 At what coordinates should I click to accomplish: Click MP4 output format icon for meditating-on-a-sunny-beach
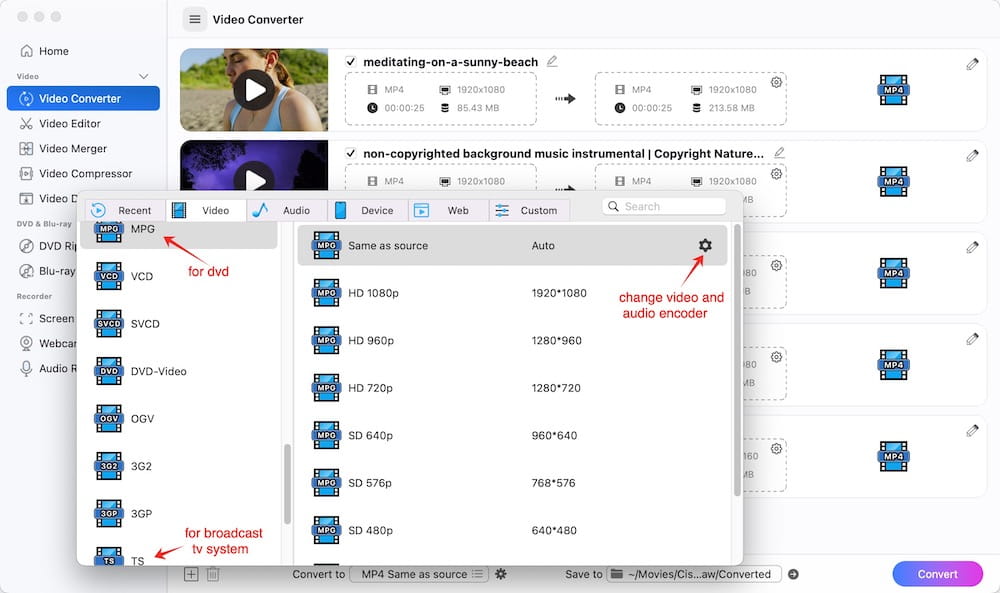893,90
